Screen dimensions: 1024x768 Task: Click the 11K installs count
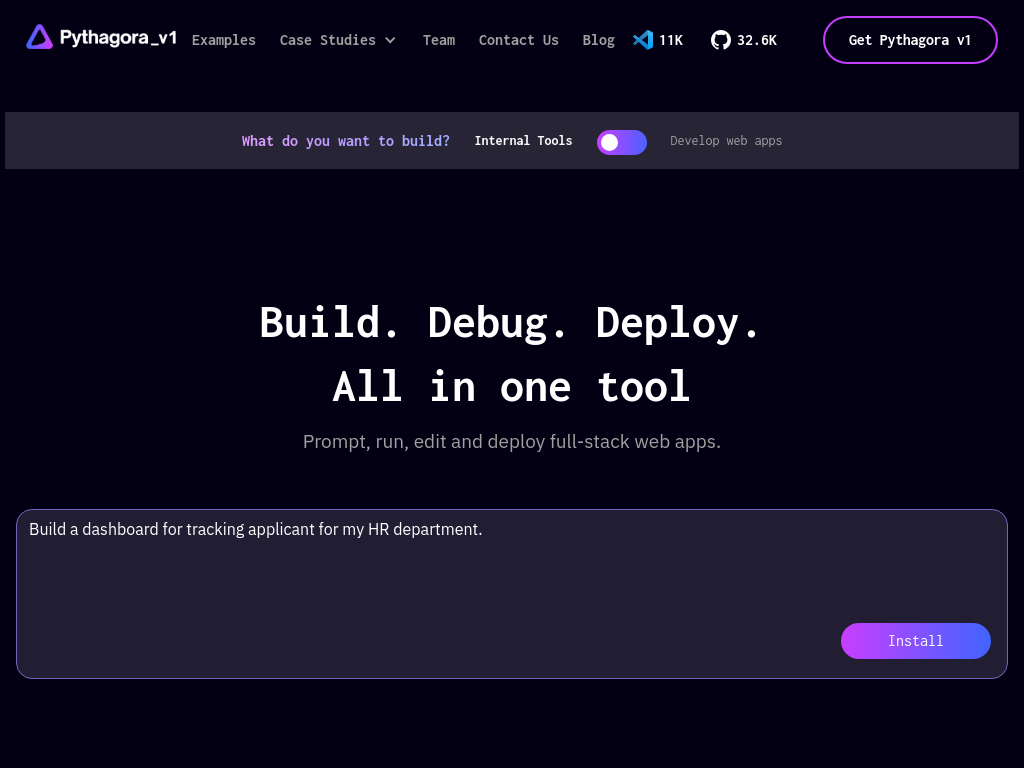671,40
